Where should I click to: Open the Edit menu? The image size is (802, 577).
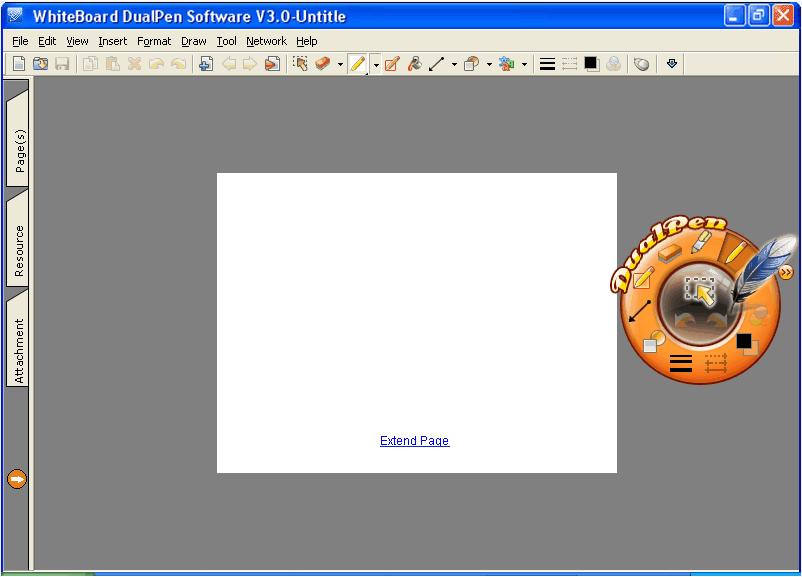[x=47, y=41]
